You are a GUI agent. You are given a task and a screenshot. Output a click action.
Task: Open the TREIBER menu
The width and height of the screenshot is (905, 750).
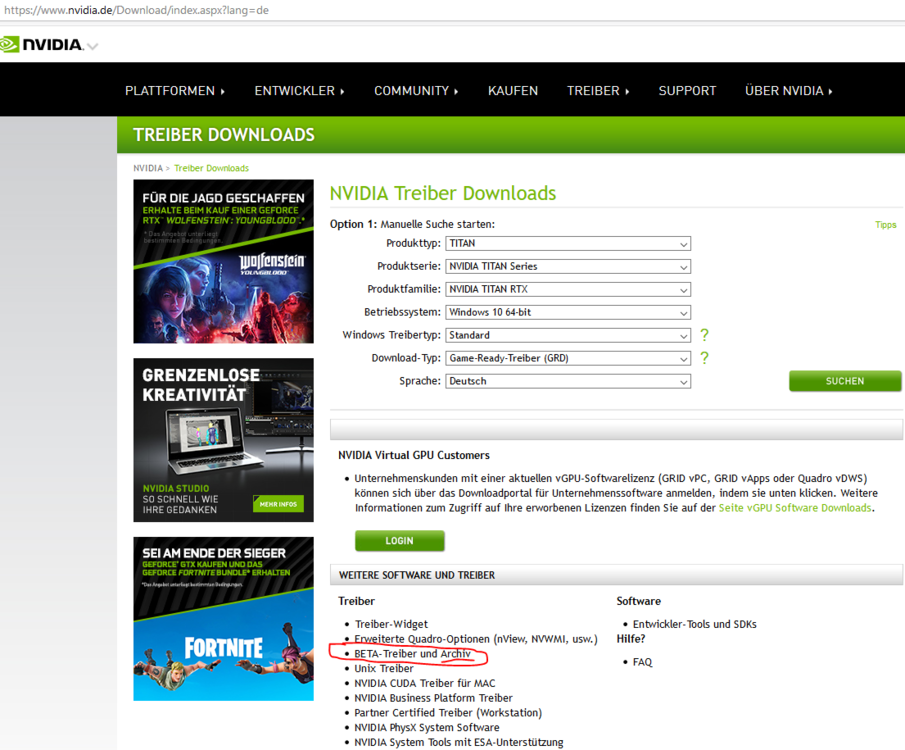tap(598, 91)
